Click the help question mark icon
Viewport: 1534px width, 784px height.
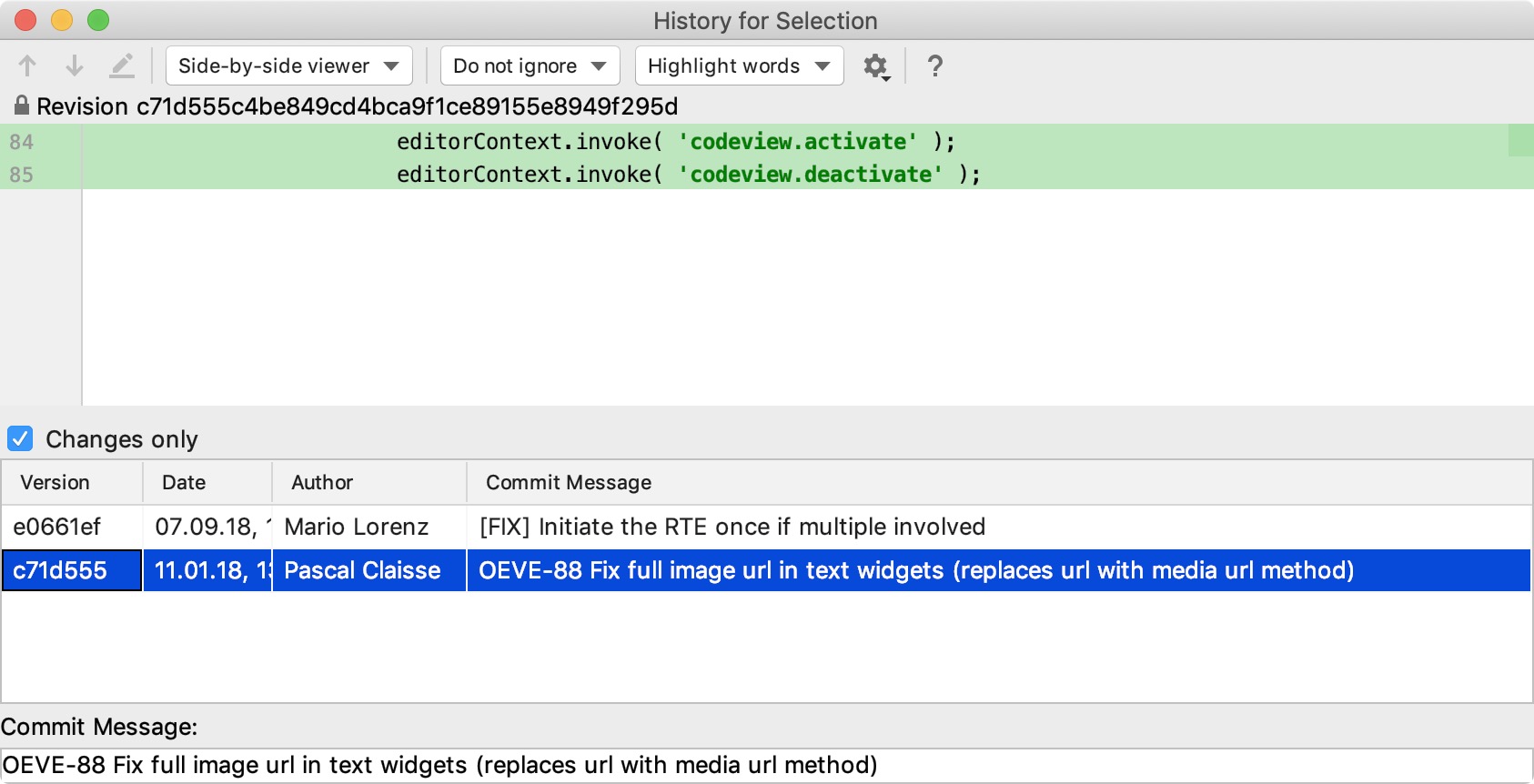coord(934,66)
